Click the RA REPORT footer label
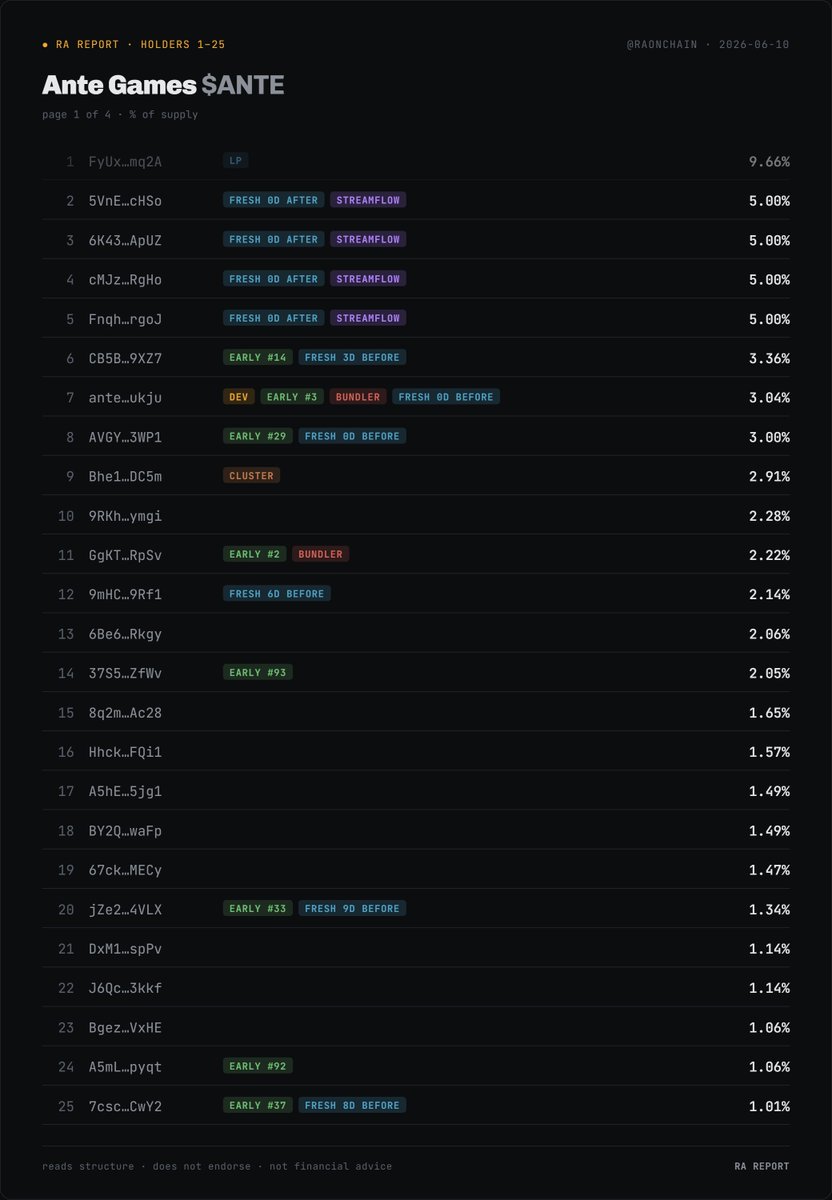The width and height of the screenshot is (832, 1200). (762, 1166)
